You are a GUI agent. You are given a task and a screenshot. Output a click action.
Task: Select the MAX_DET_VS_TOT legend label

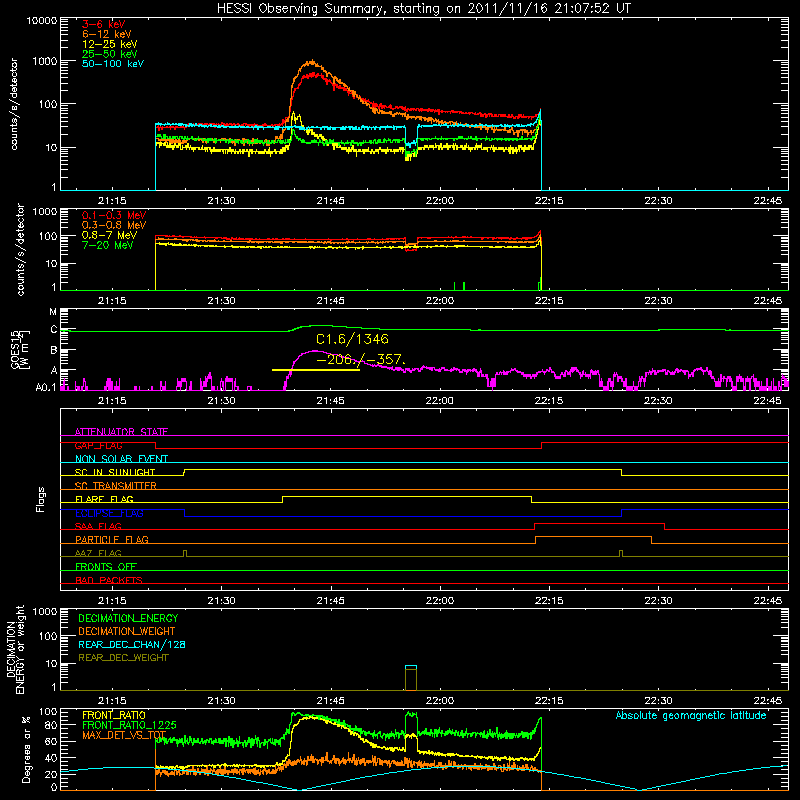pyautogui.click(x=124, y=735)
